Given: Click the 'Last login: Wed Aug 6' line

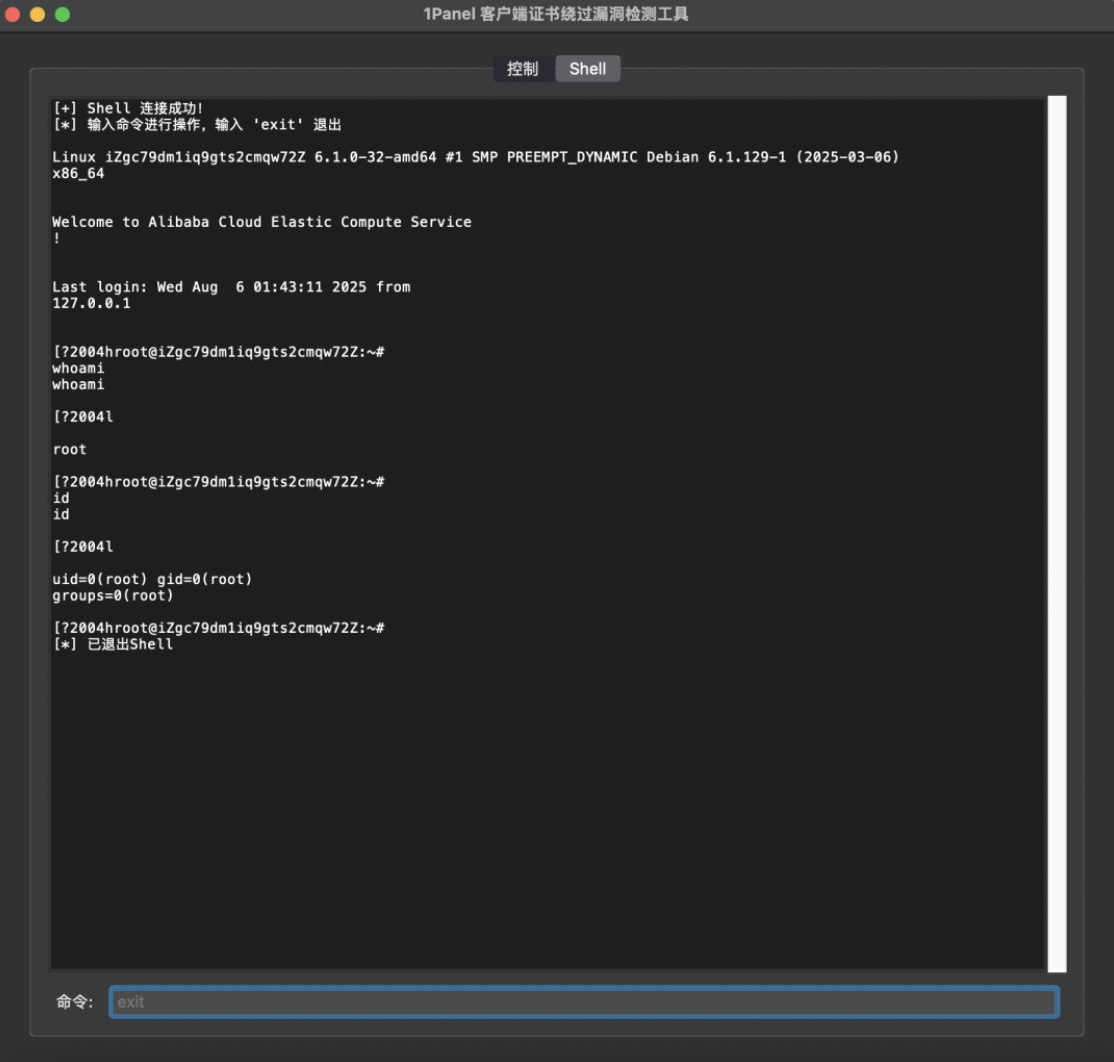Looking at the screenshot, I should [x=231, y=287].
